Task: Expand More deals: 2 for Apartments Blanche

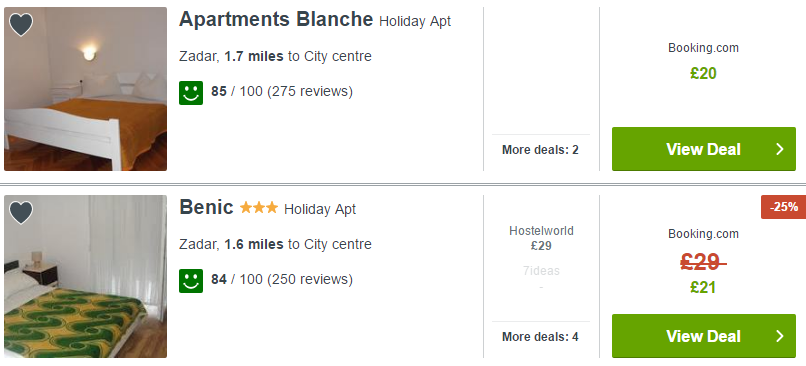Action: click(540, 150)
